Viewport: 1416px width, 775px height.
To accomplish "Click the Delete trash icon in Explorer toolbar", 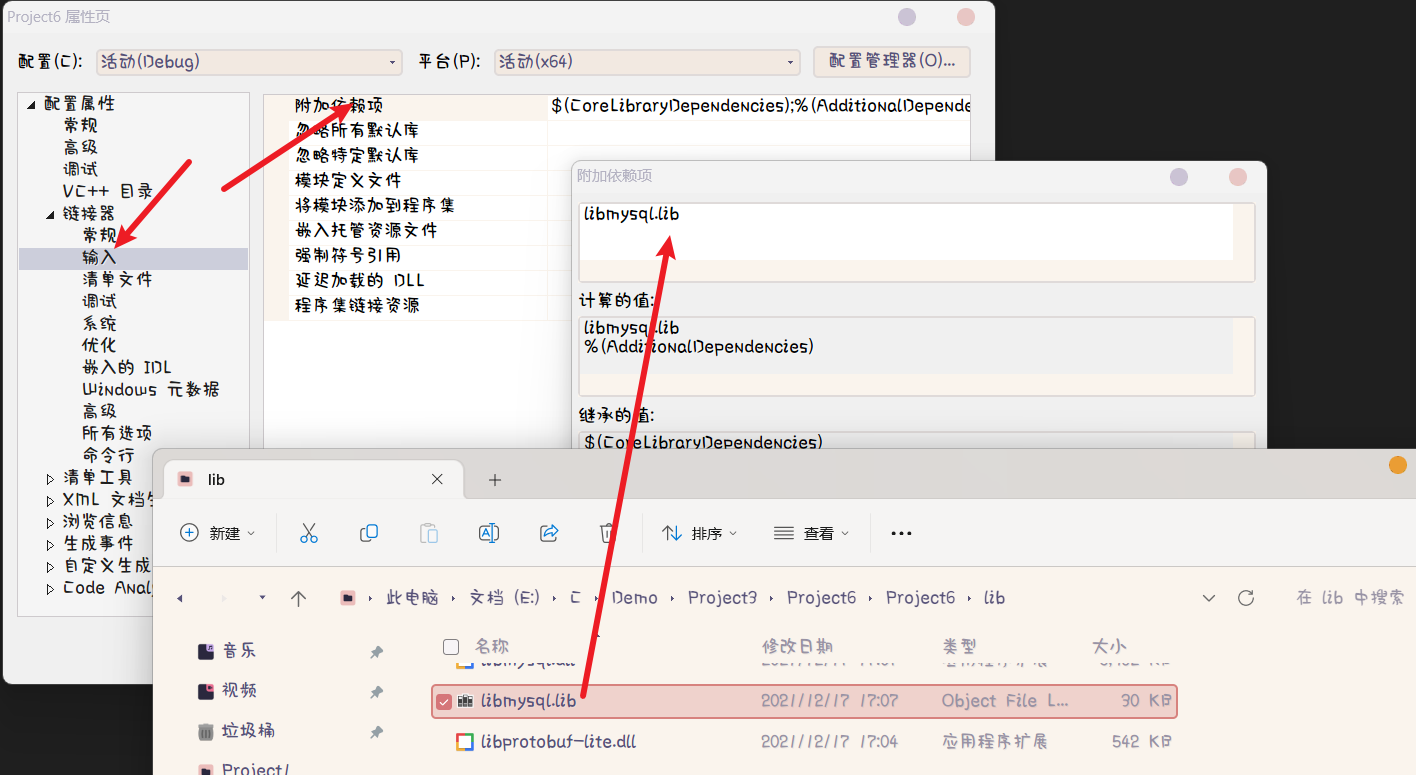I will pos(607,533).
